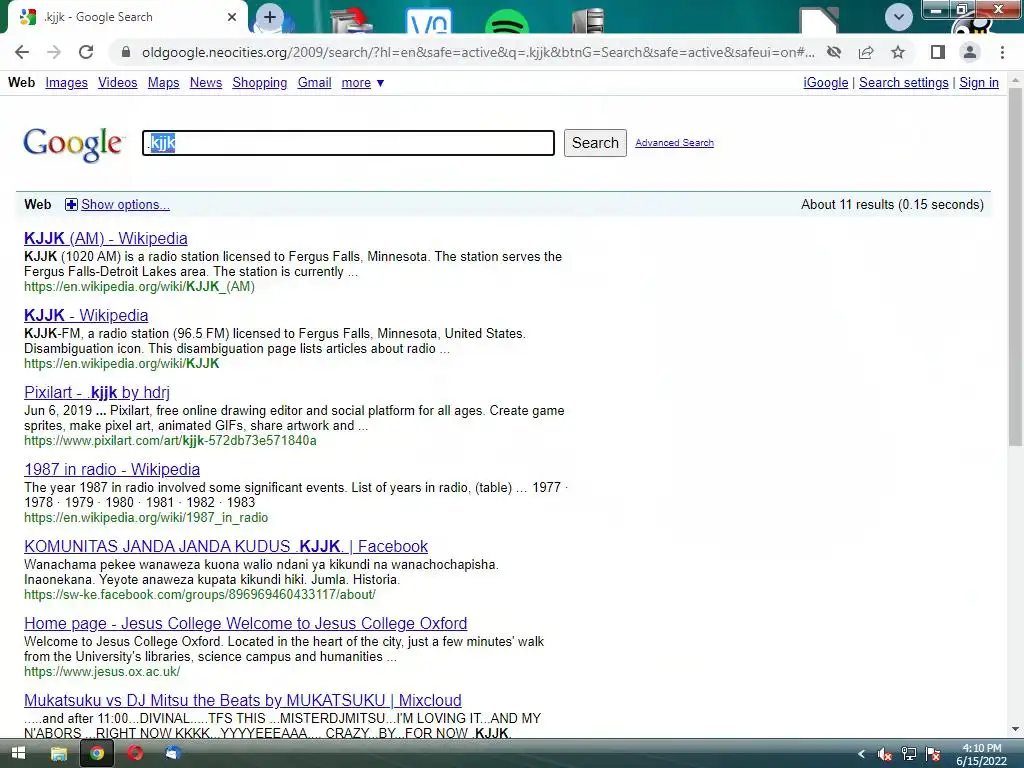Screen dimensions: 1024x768
Task: Click the Search button
Action: (595, 143)
